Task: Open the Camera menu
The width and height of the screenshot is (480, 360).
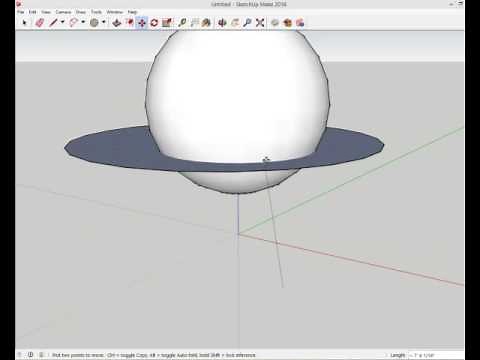Action: pyautogui.click(x=63, y=12)
